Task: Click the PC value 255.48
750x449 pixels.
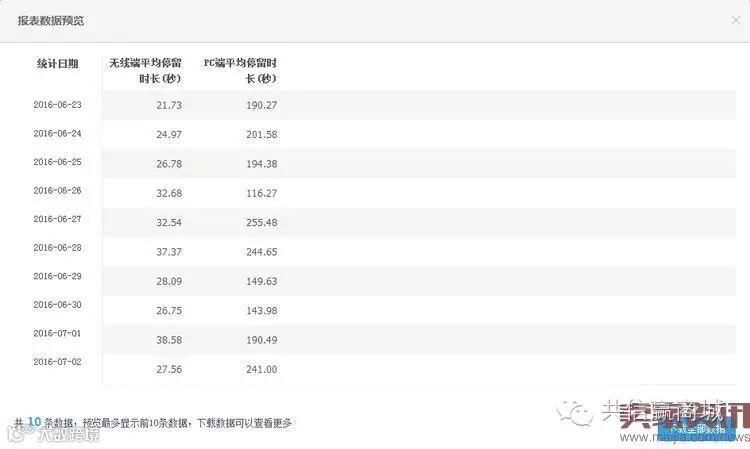Action: tap(262, 222)
